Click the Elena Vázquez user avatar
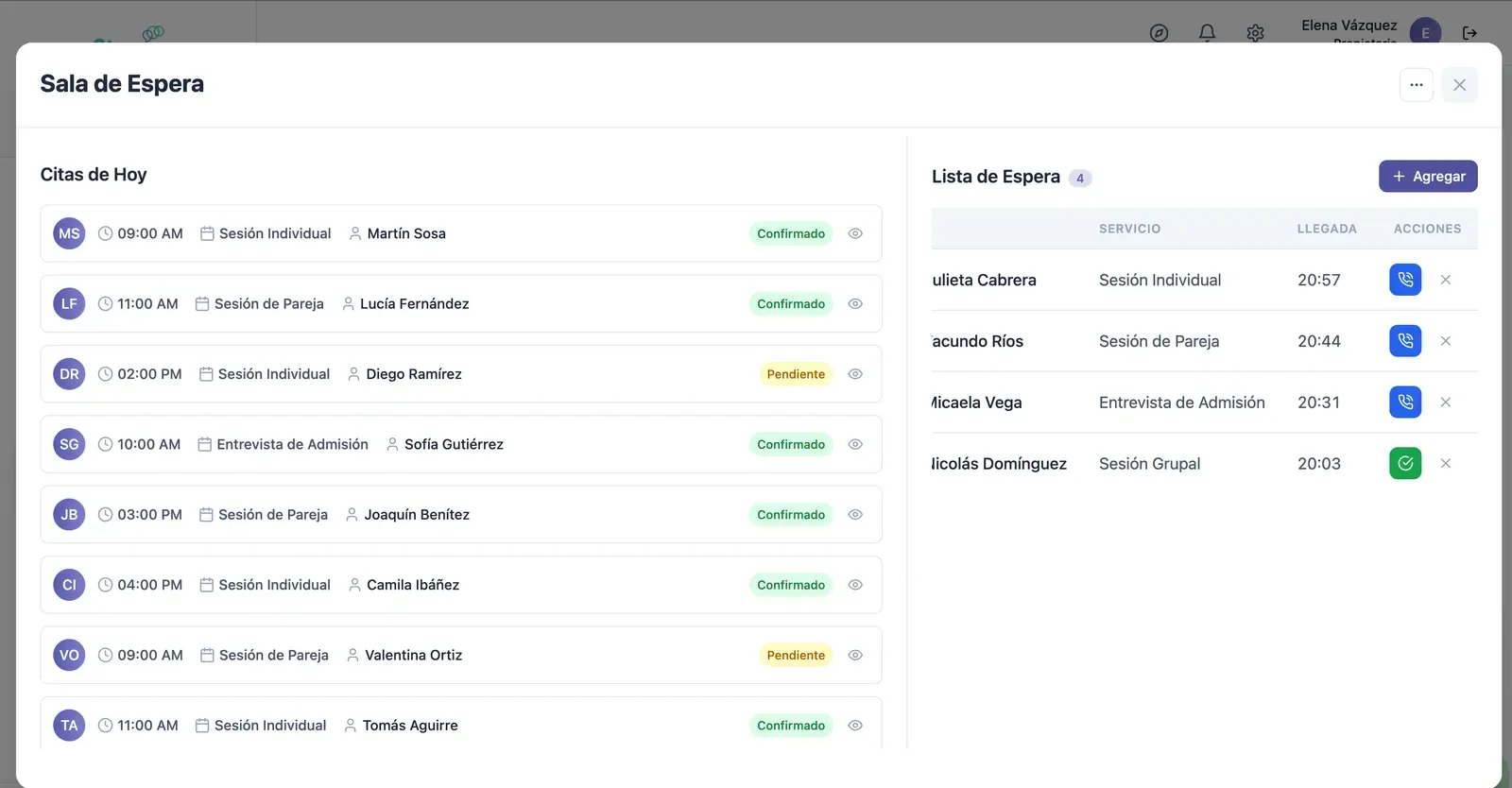The width and height of the screenshot is (1512, 788). click(1425, 33)
